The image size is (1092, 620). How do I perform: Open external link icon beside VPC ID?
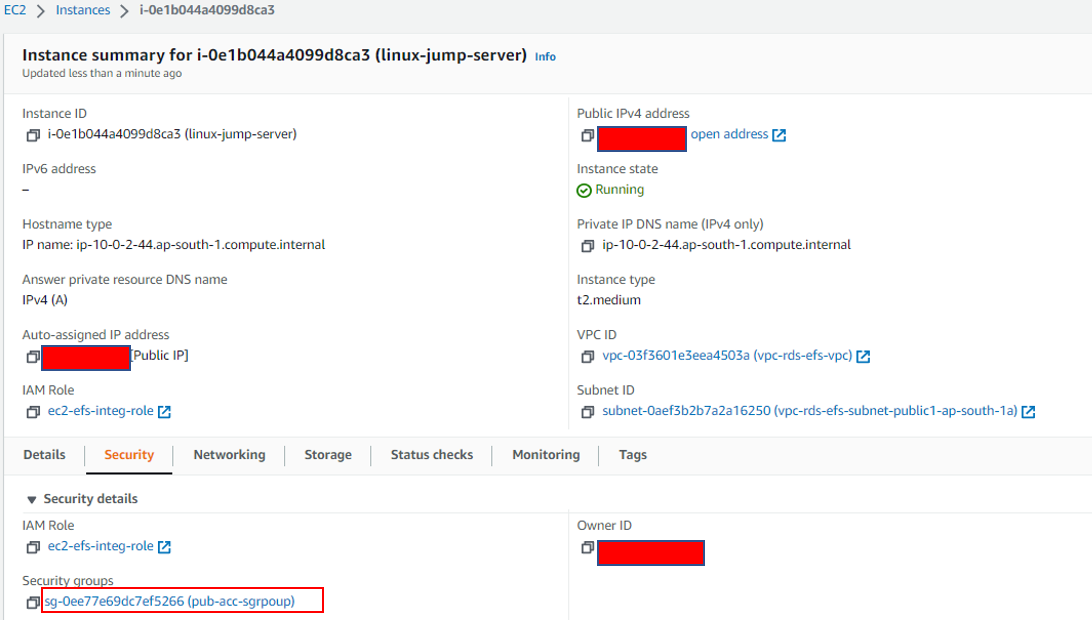click(863, 357)
